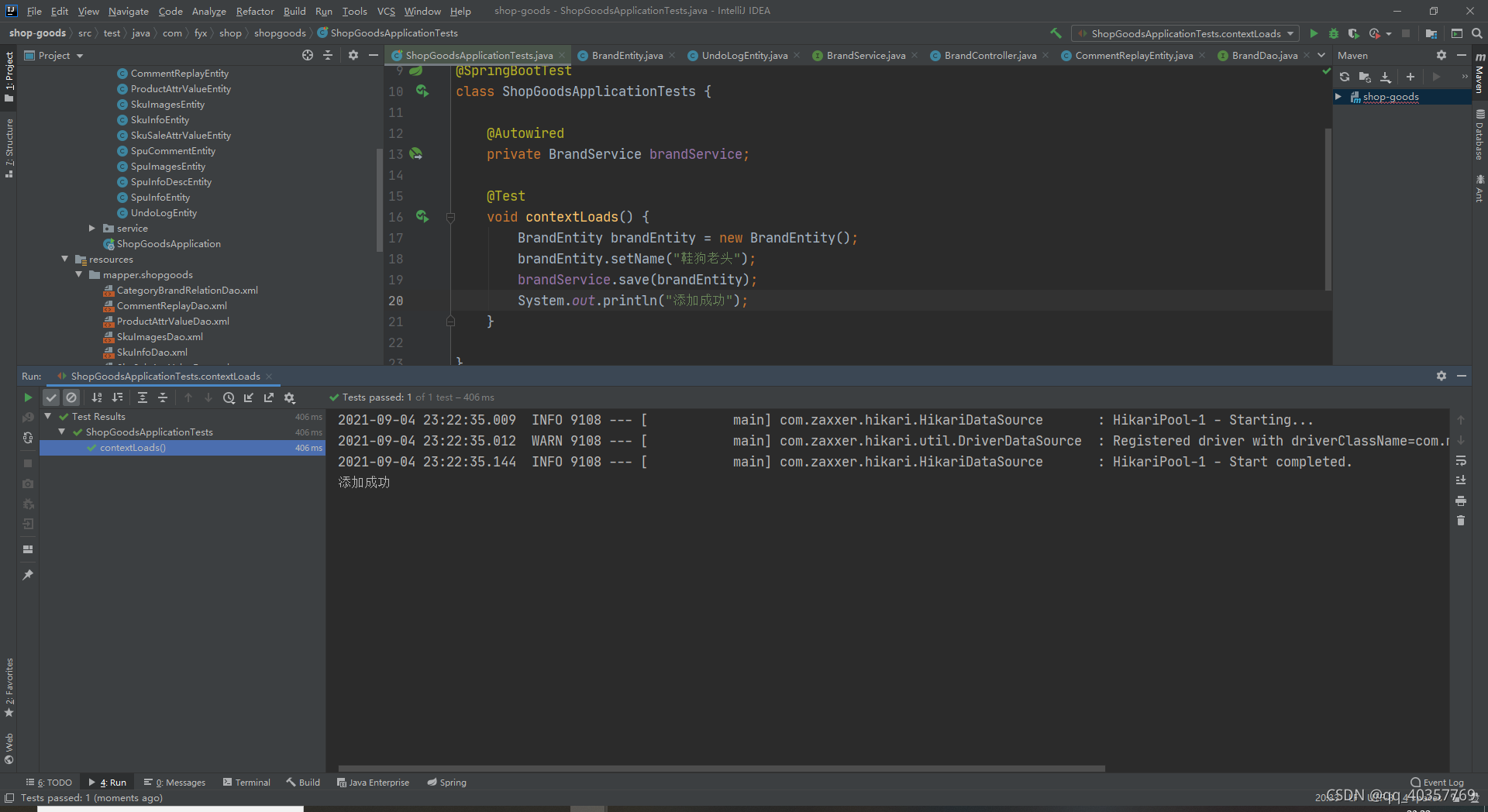Open Project Structure icon in top toolbar
Viewport: 1488px width, 812px height.
point(1431,33)
